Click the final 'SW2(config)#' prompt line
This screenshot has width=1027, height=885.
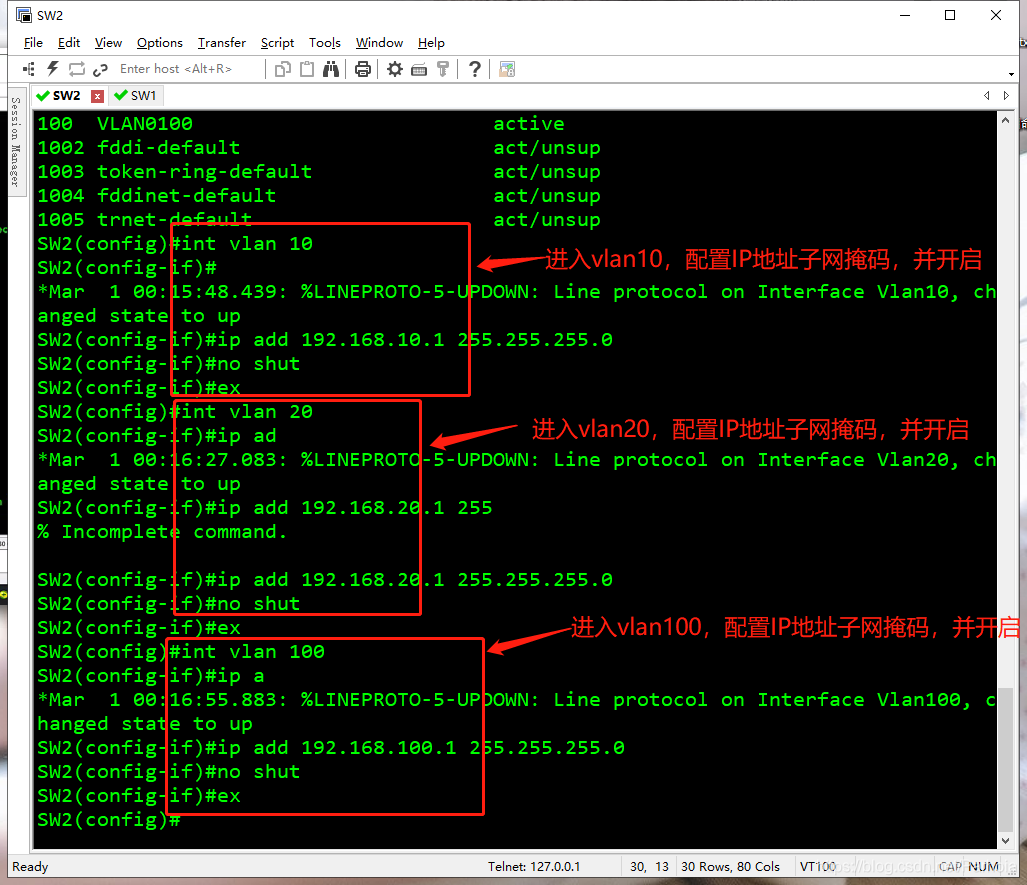pyautogui.click(x=109, y=819)
